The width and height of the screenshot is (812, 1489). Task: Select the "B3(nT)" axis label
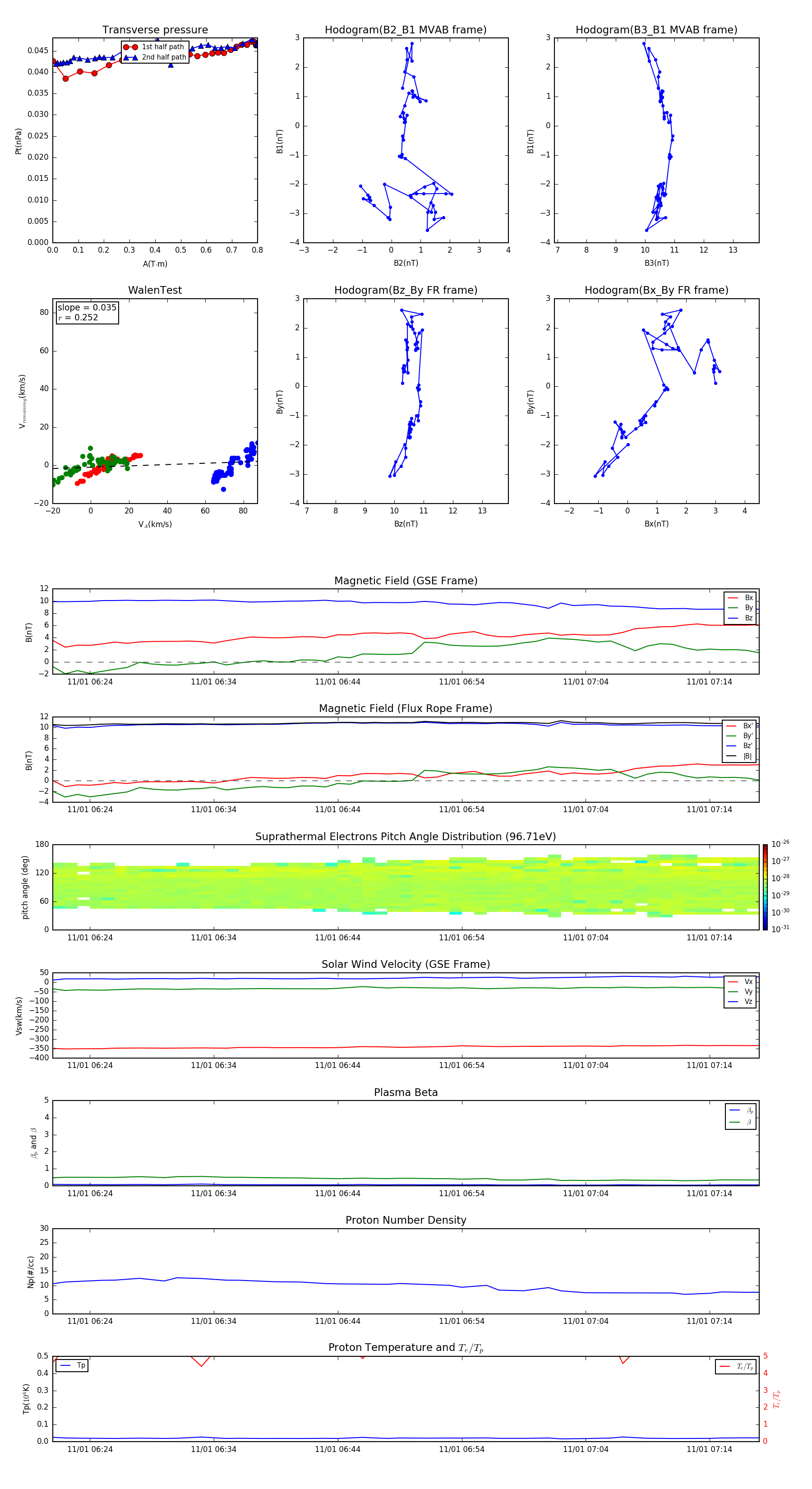(656, 263)
